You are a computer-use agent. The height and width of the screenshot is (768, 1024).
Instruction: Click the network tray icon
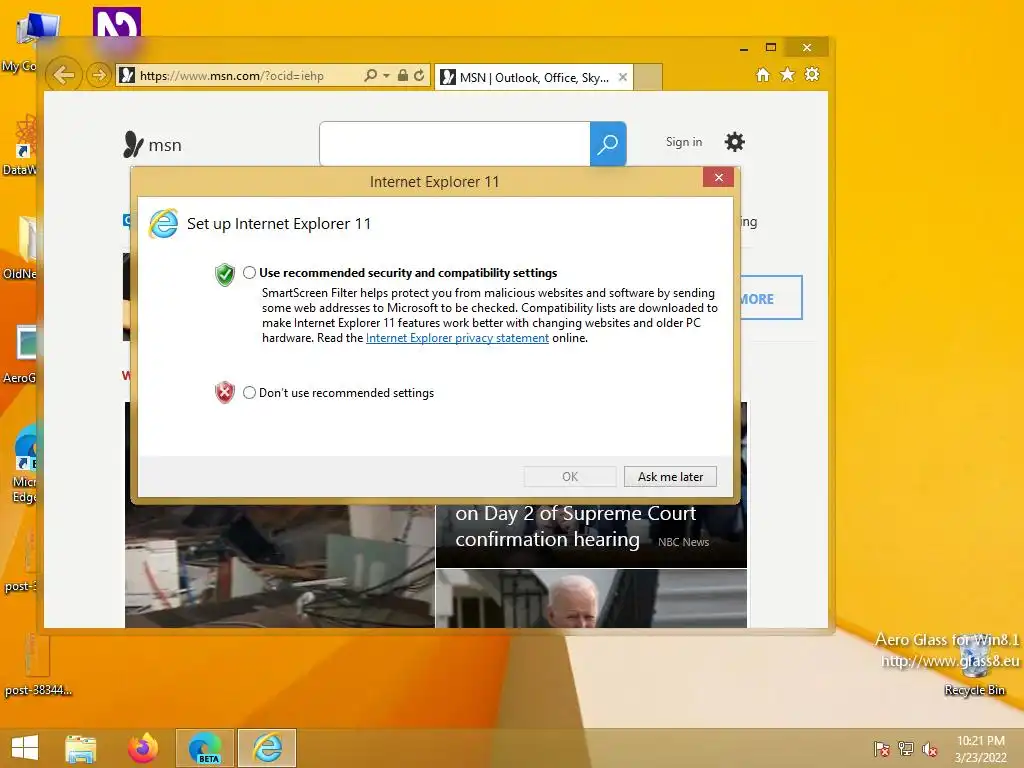click(x=906, y=748)
